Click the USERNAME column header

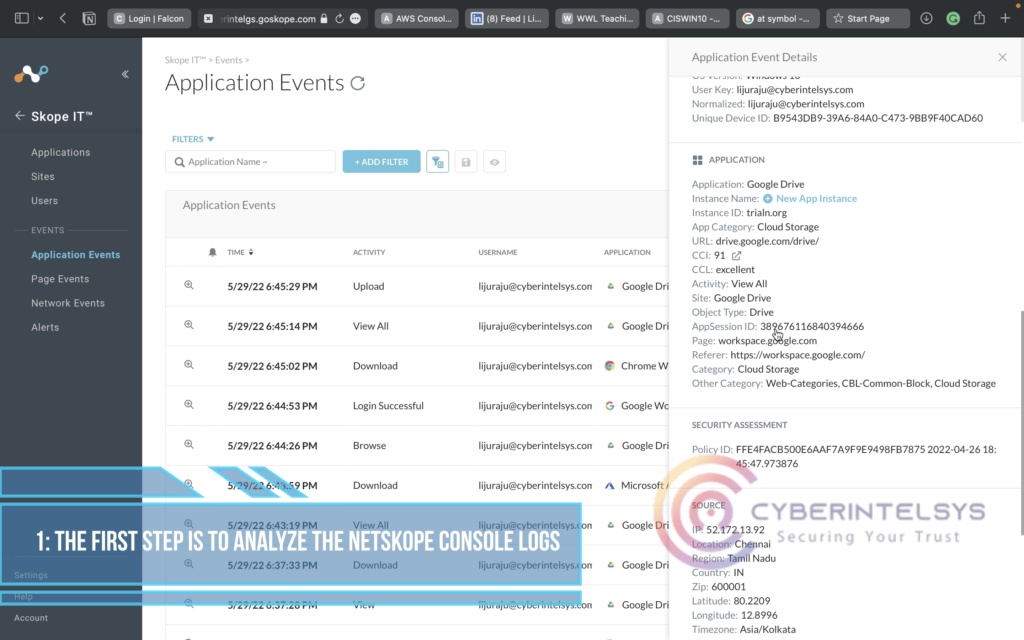click(x=498, y=252)
